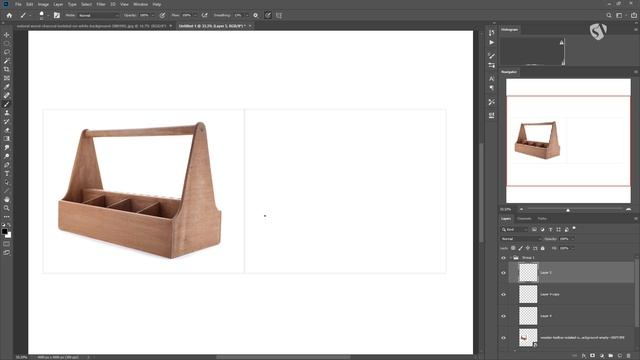
Task: Open symmetry paint options
Action: [279, 16]
